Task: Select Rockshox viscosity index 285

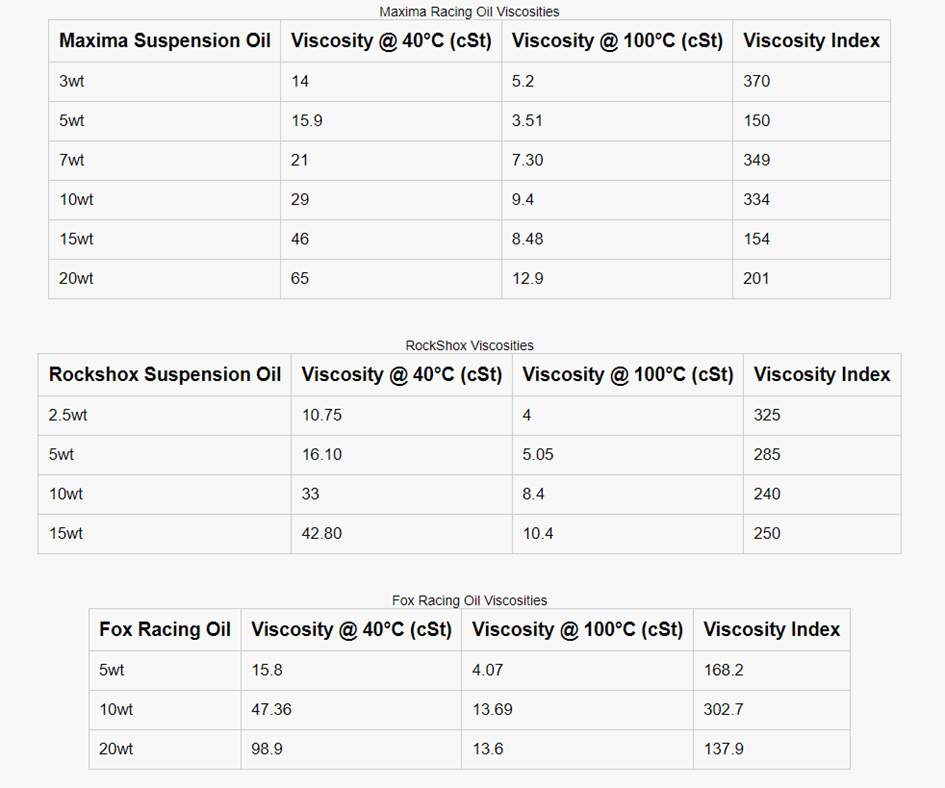Action: coord(767,454)
